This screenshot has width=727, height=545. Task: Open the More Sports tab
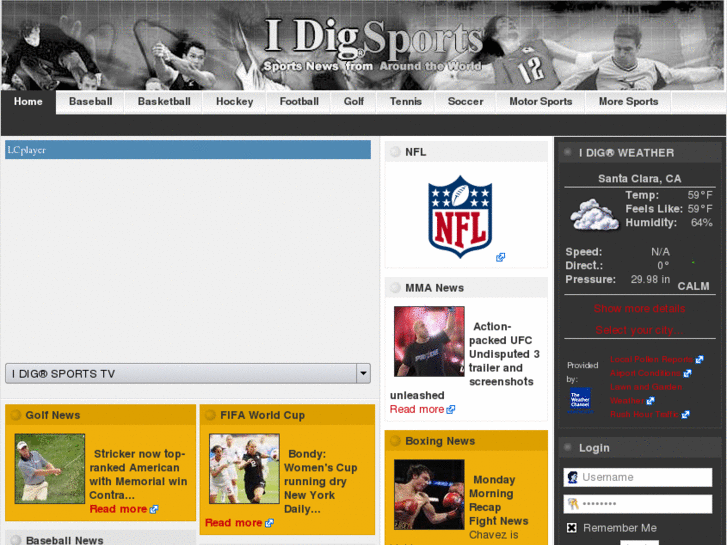click(x=629, y=102)
